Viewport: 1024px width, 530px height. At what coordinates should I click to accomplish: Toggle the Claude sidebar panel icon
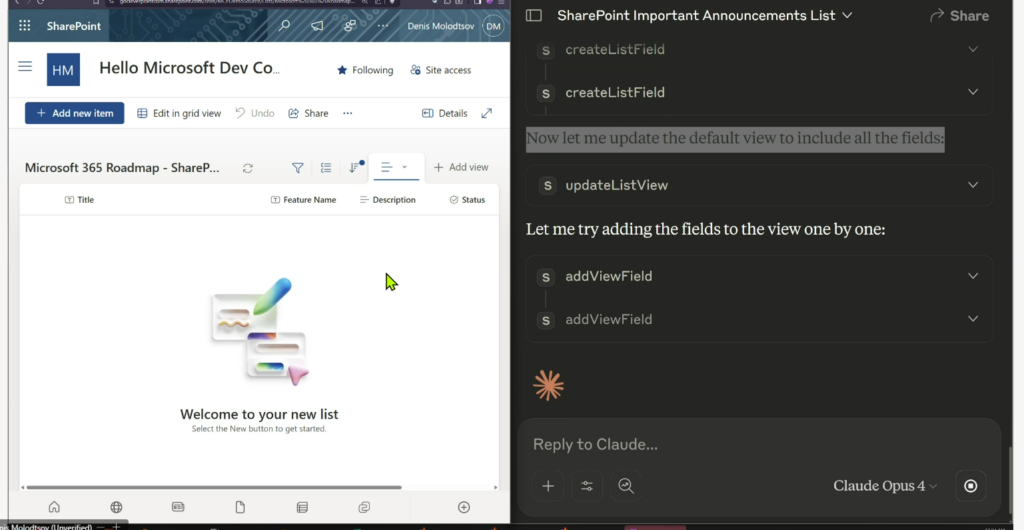click(x=534, y=15)
